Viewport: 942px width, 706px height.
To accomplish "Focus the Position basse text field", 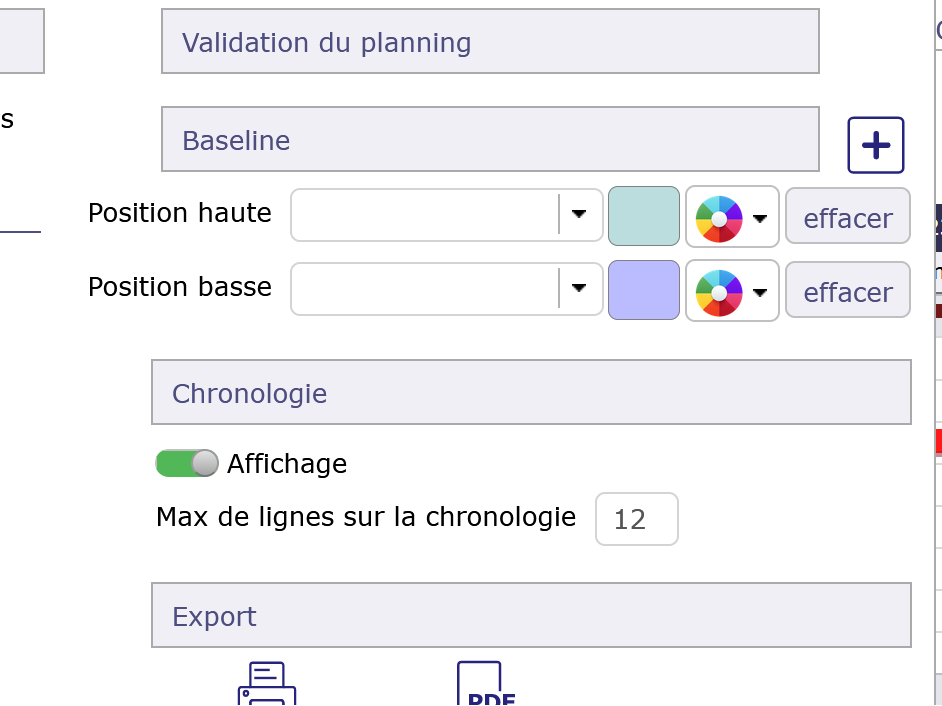I will [x=425, y=289].
